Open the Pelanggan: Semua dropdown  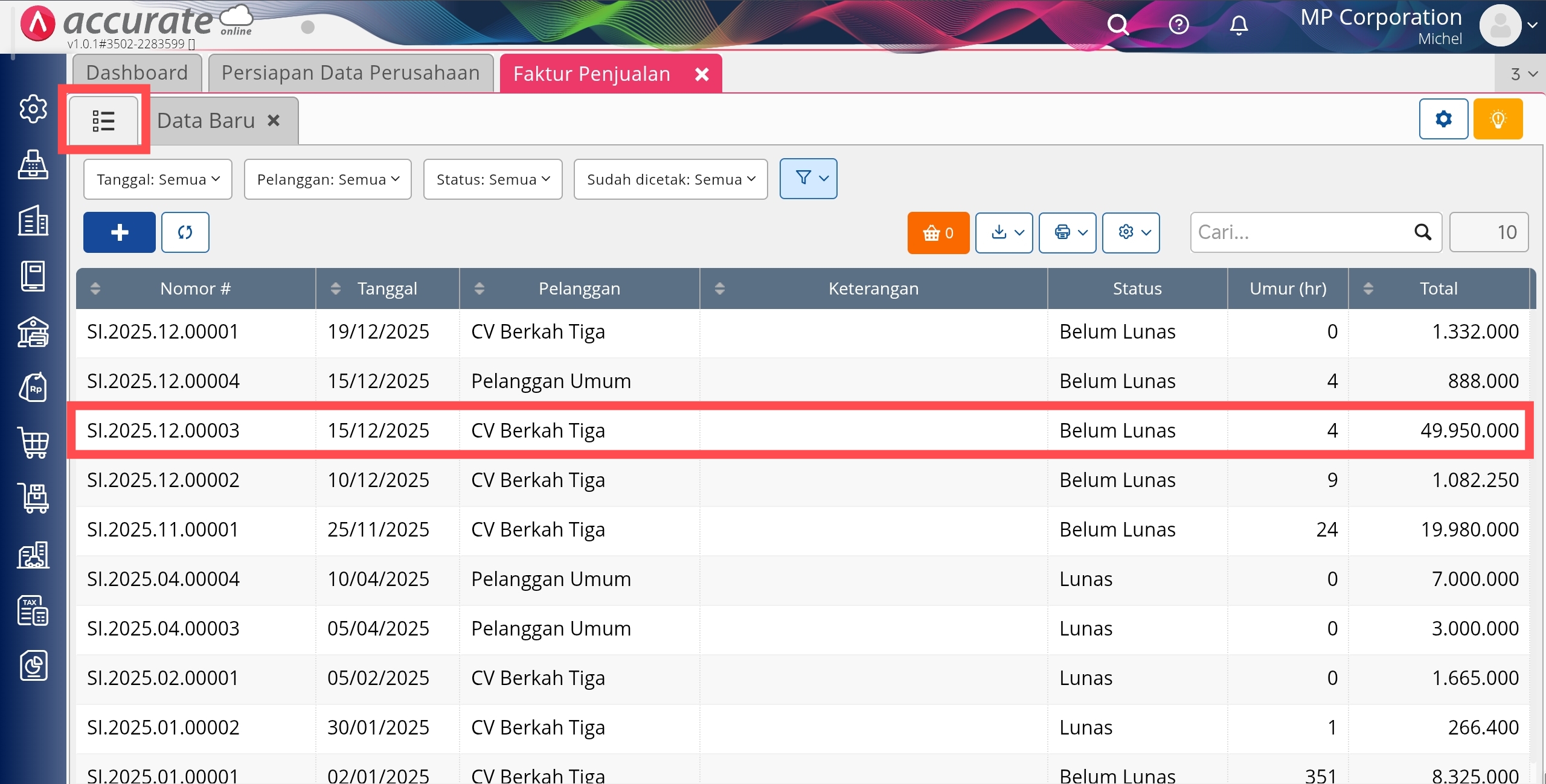328,179
